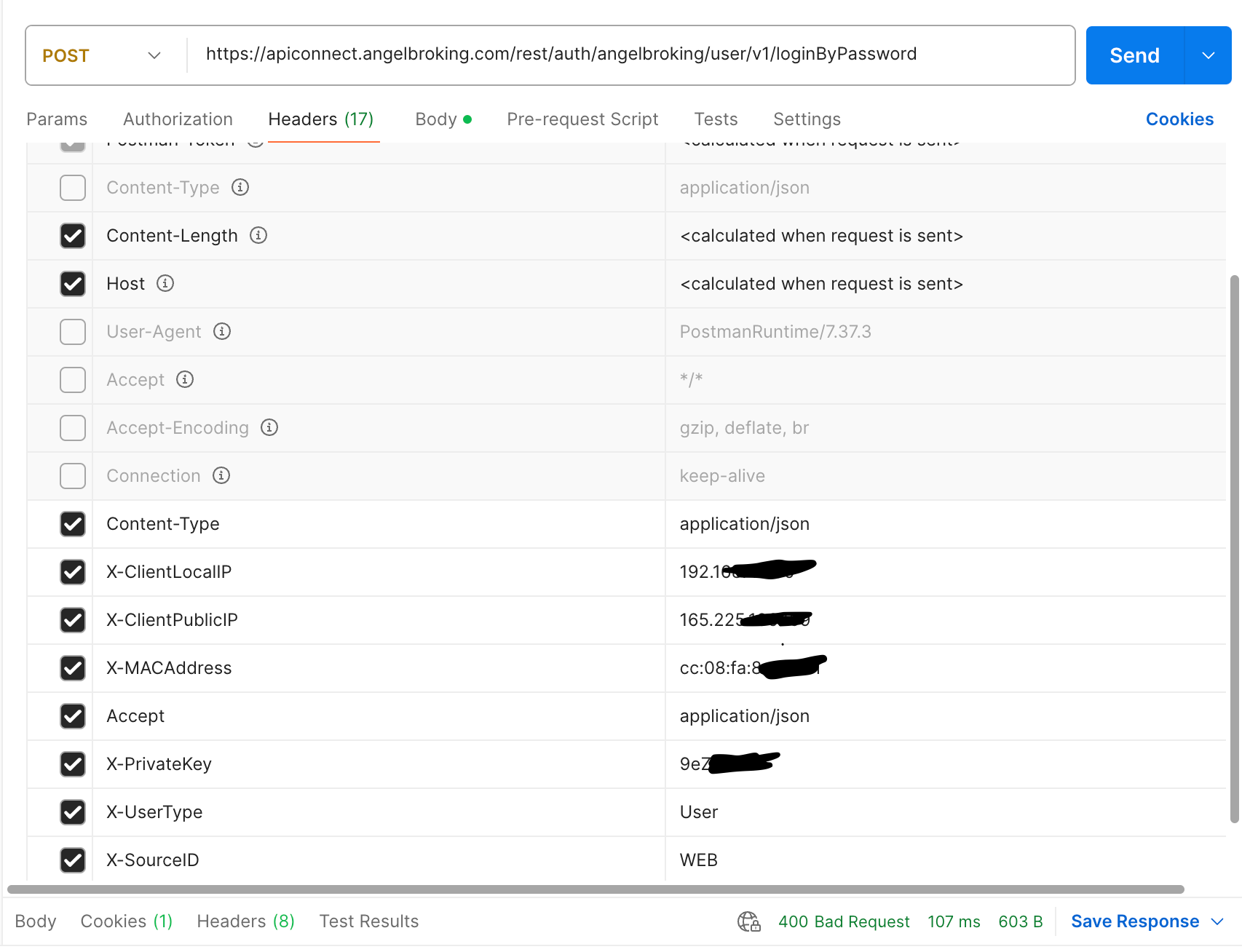
Task: Click info icon next to Accept-Encoding header
Action: pos(269,427)
